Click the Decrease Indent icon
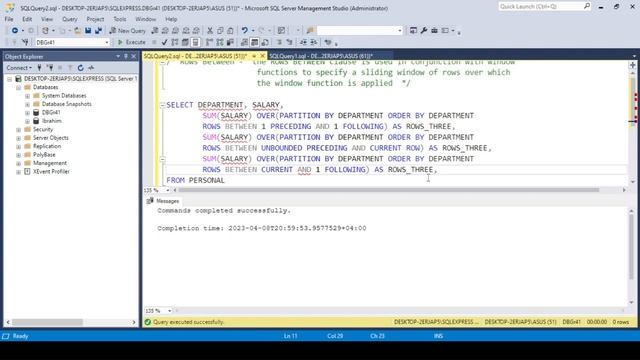This screenshot has width=640, height=360. pyautogui.click(x=303, y=42)
